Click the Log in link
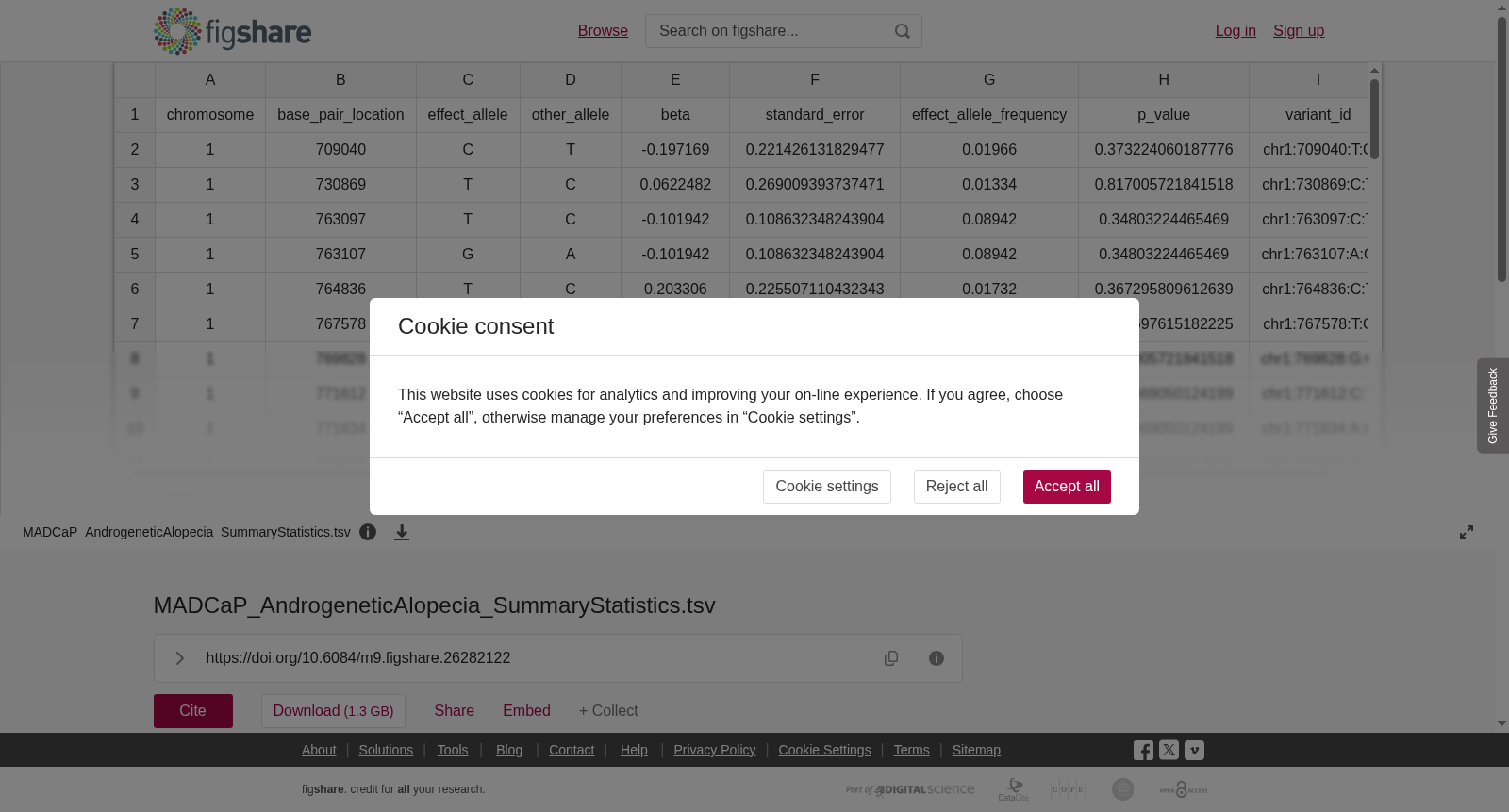 [1235, 31]
